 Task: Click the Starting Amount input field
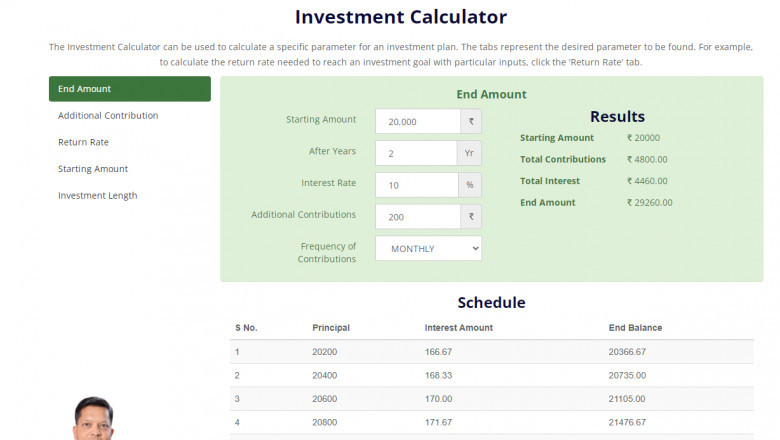417,121
